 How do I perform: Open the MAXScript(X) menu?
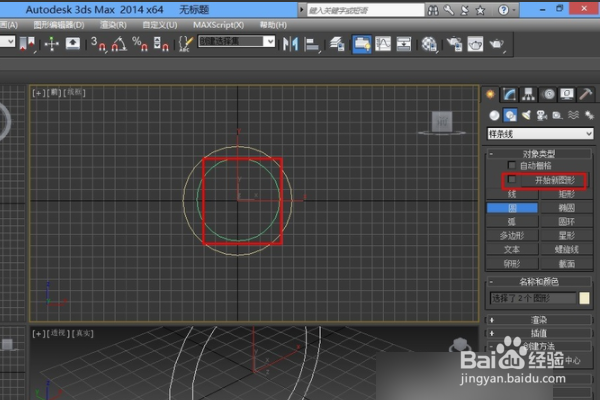(218, 25)
